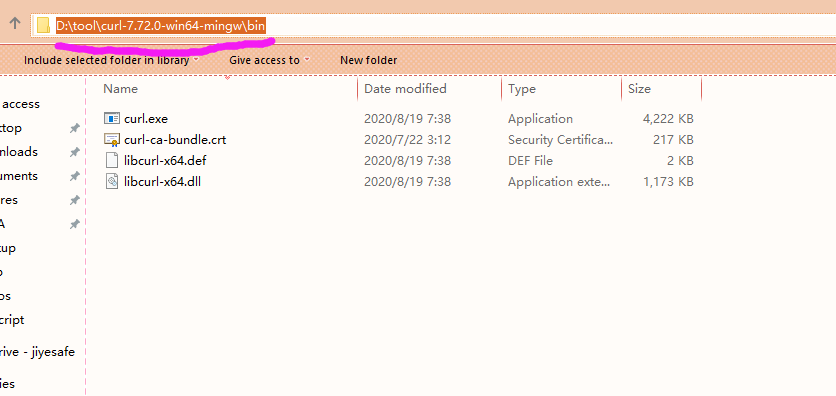Click the 1,173 KB size value
The width and height of the screenshot is (836, 396).
coord(668,182)
